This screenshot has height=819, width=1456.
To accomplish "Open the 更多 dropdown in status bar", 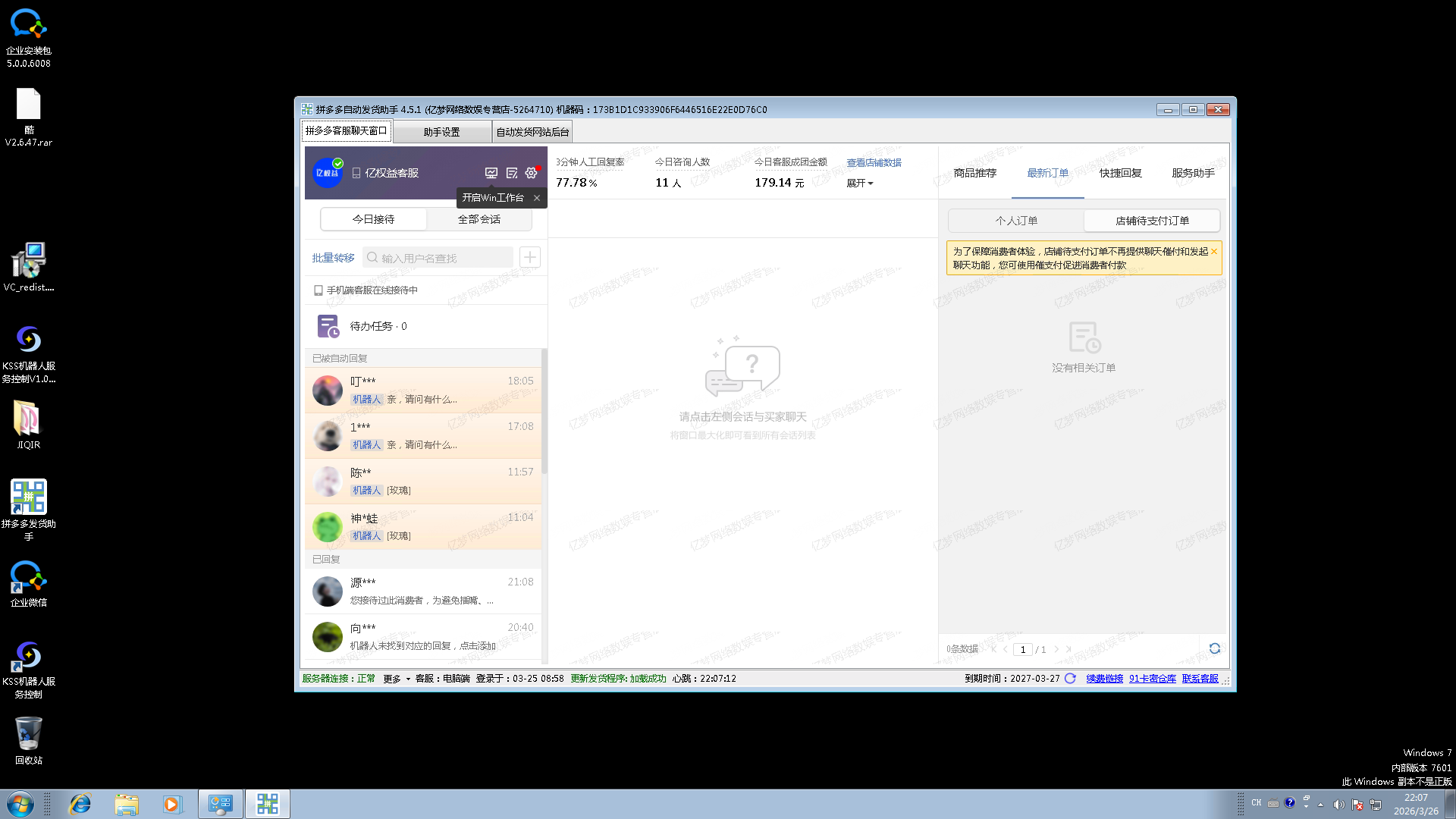I will (397, 679).
